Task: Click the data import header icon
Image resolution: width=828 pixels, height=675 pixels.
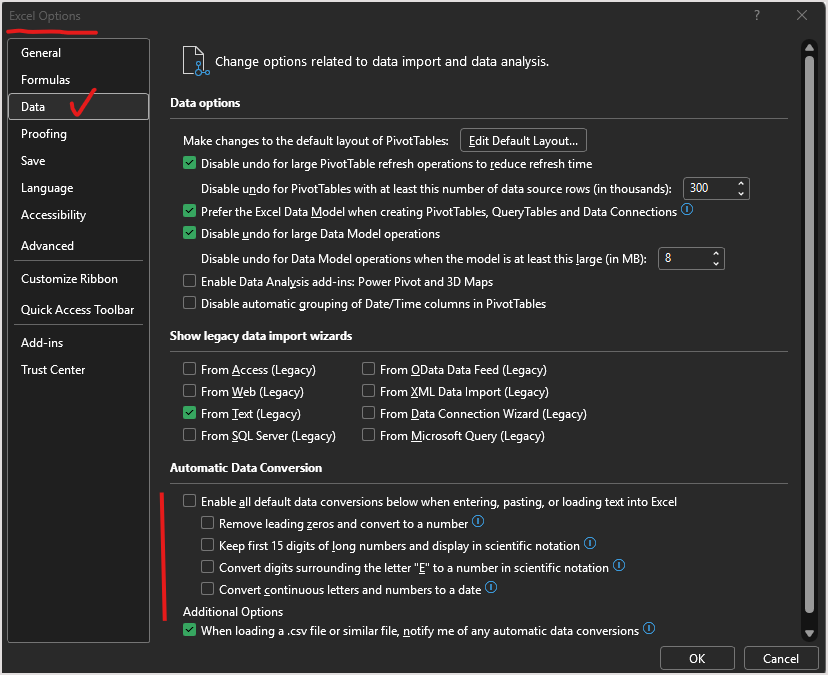Action: click(196, 61)
